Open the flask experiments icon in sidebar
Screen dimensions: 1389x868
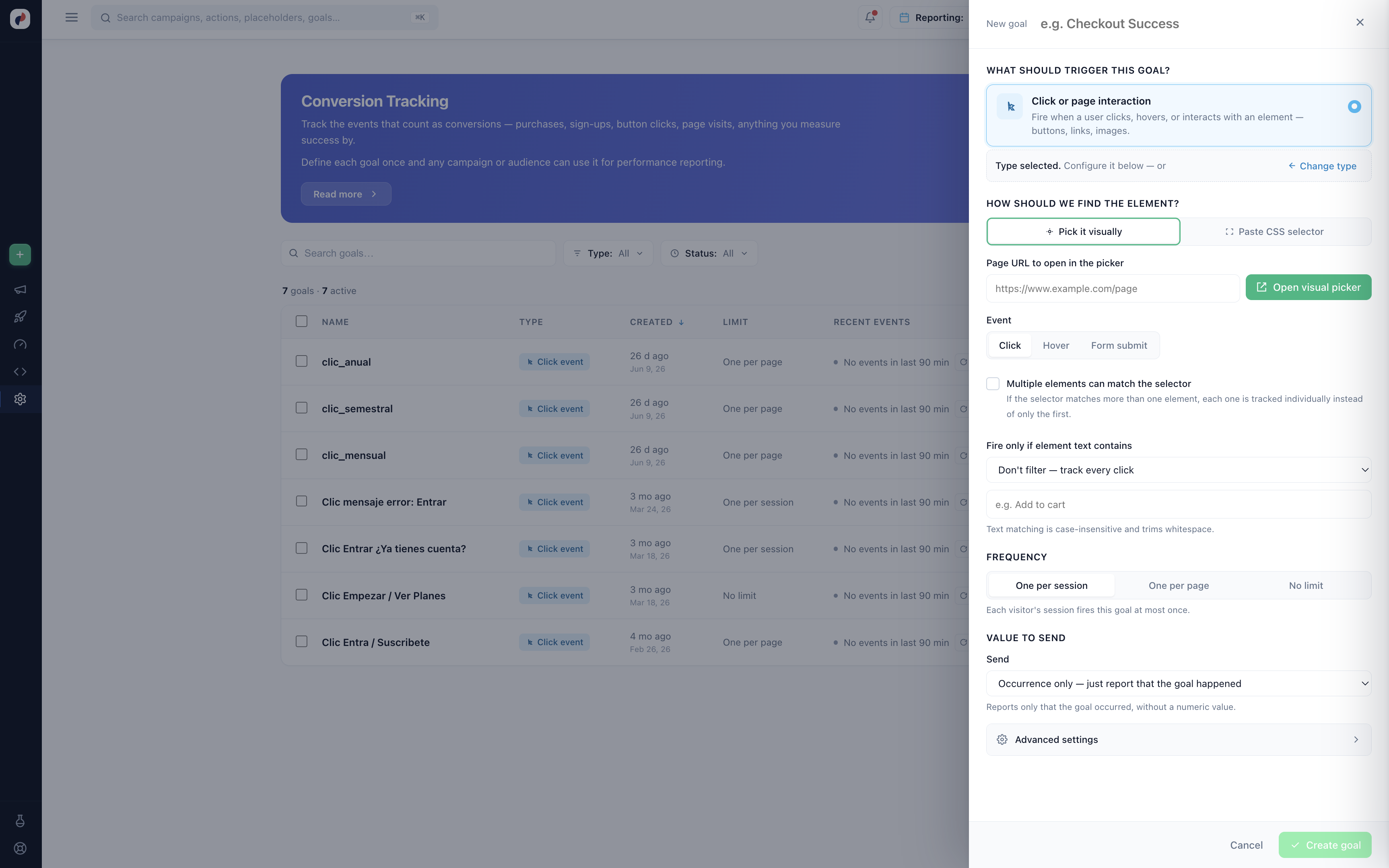pyautogui.click(x=20, y=821)
